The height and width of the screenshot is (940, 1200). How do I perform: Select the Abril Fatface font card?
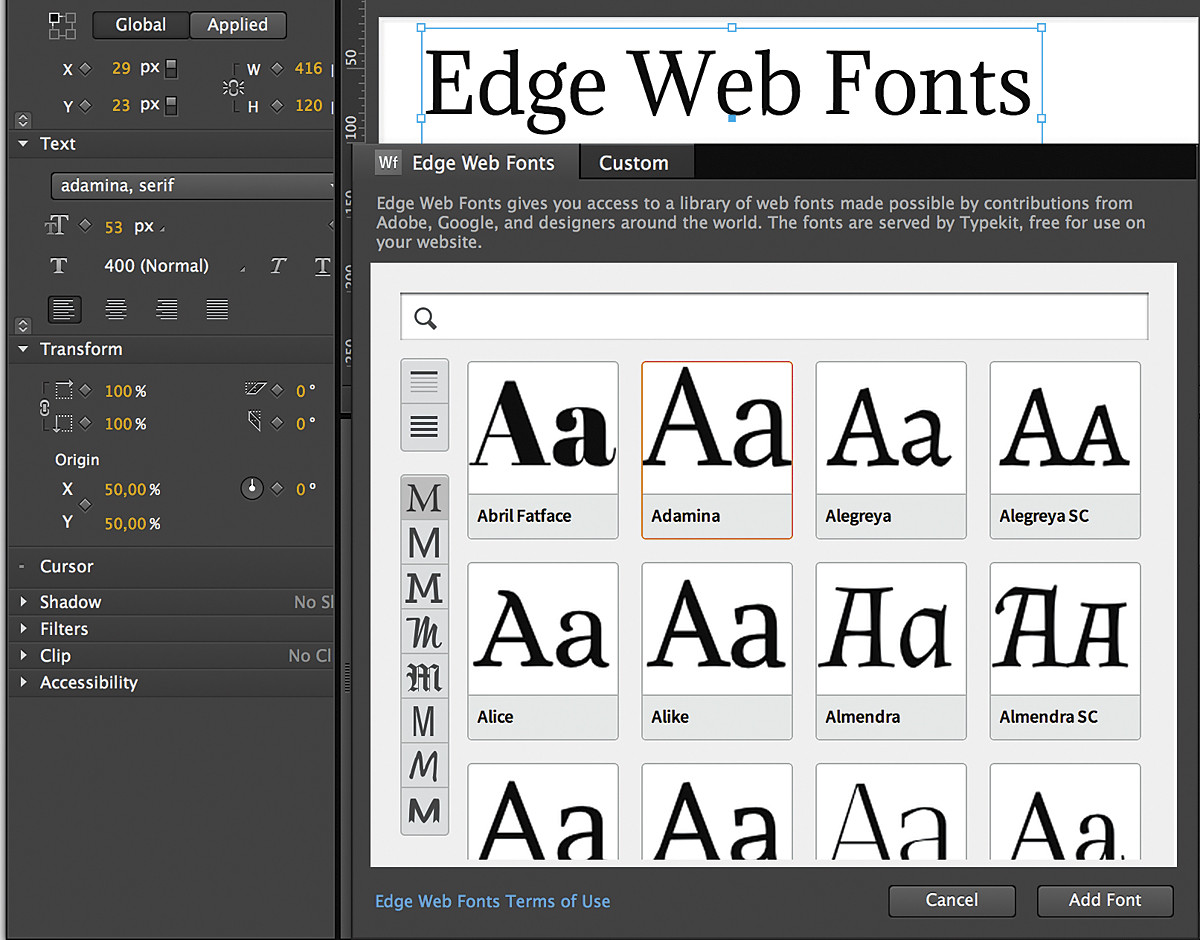pyautogui.click(x=543, y=450)
